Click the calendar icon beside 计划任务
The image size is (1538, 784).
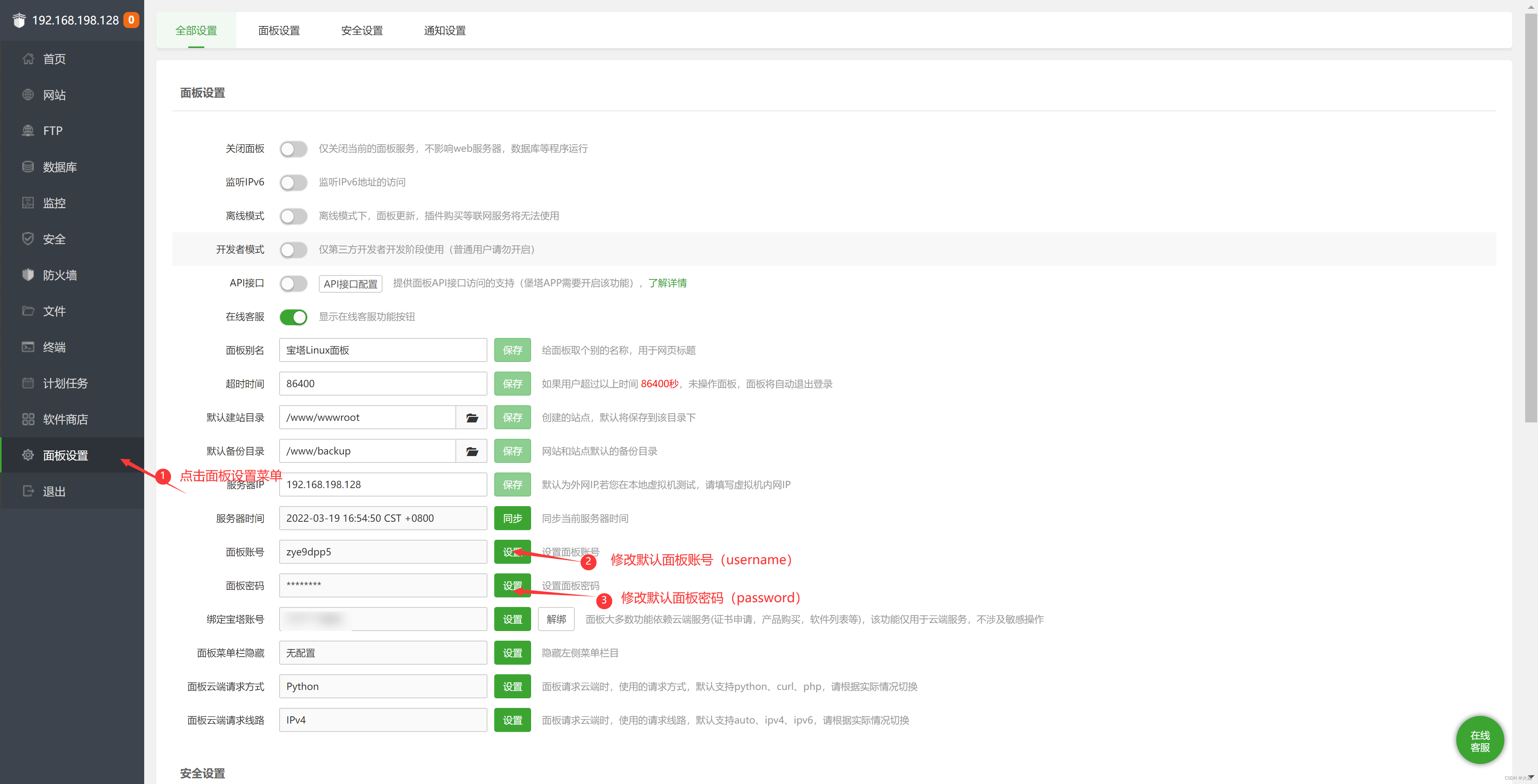pos(28,383)
